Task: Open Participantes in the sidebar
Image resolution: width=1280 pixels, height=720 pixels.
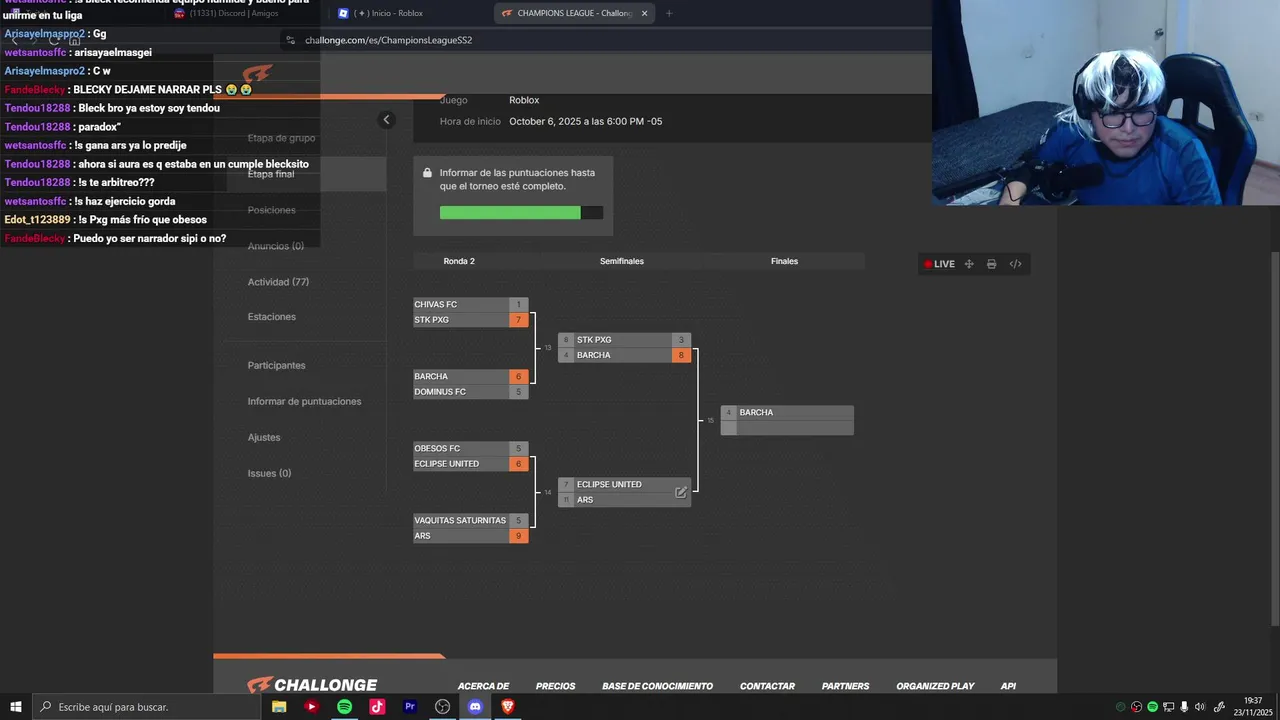Action: 277,366
